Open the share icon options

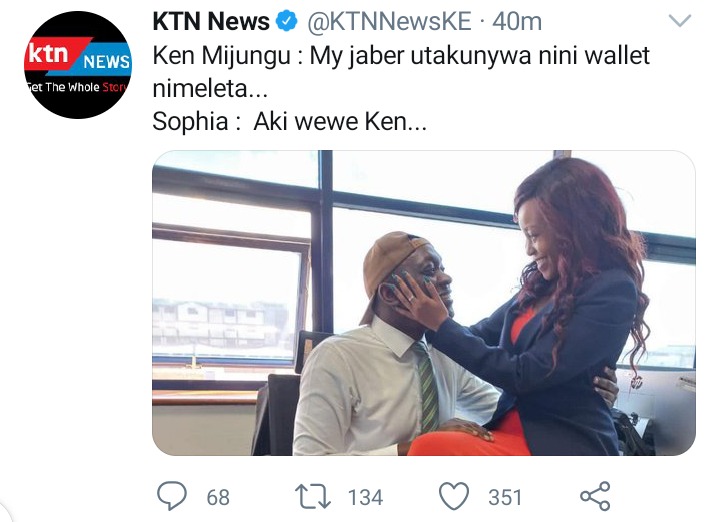595,496
